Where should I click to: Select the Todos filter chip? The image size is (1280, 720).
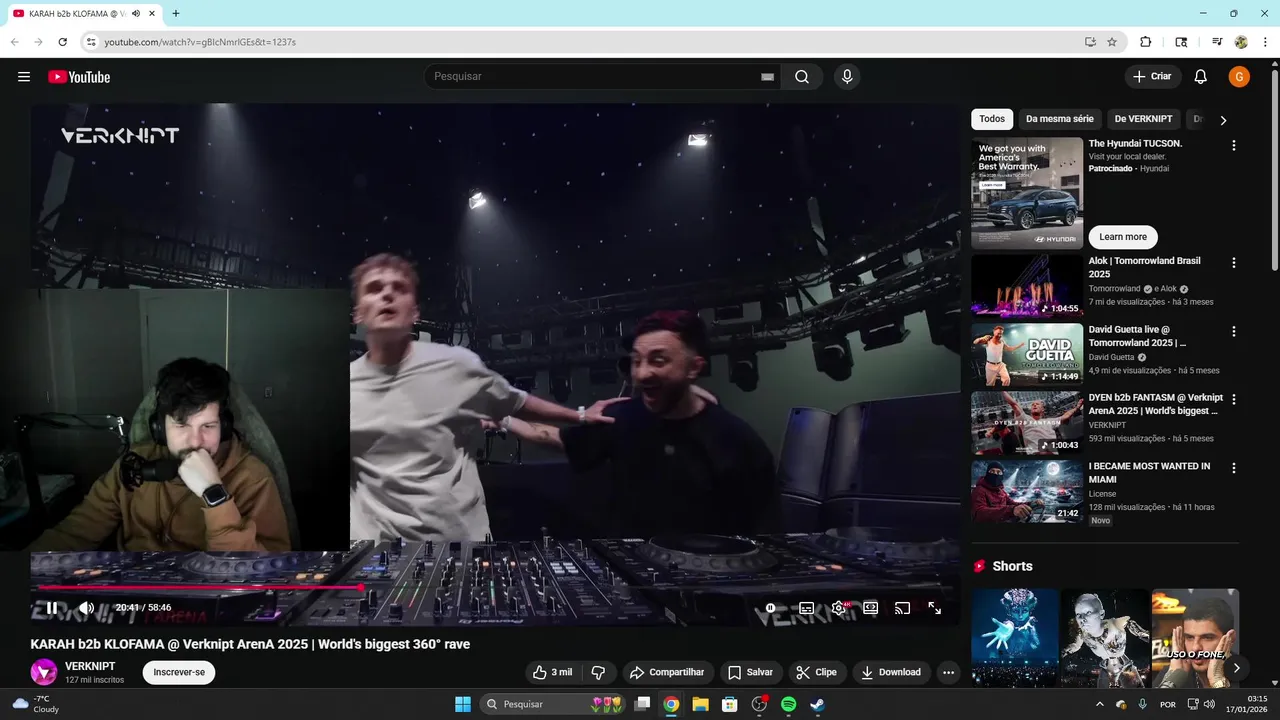pos(992,119)
